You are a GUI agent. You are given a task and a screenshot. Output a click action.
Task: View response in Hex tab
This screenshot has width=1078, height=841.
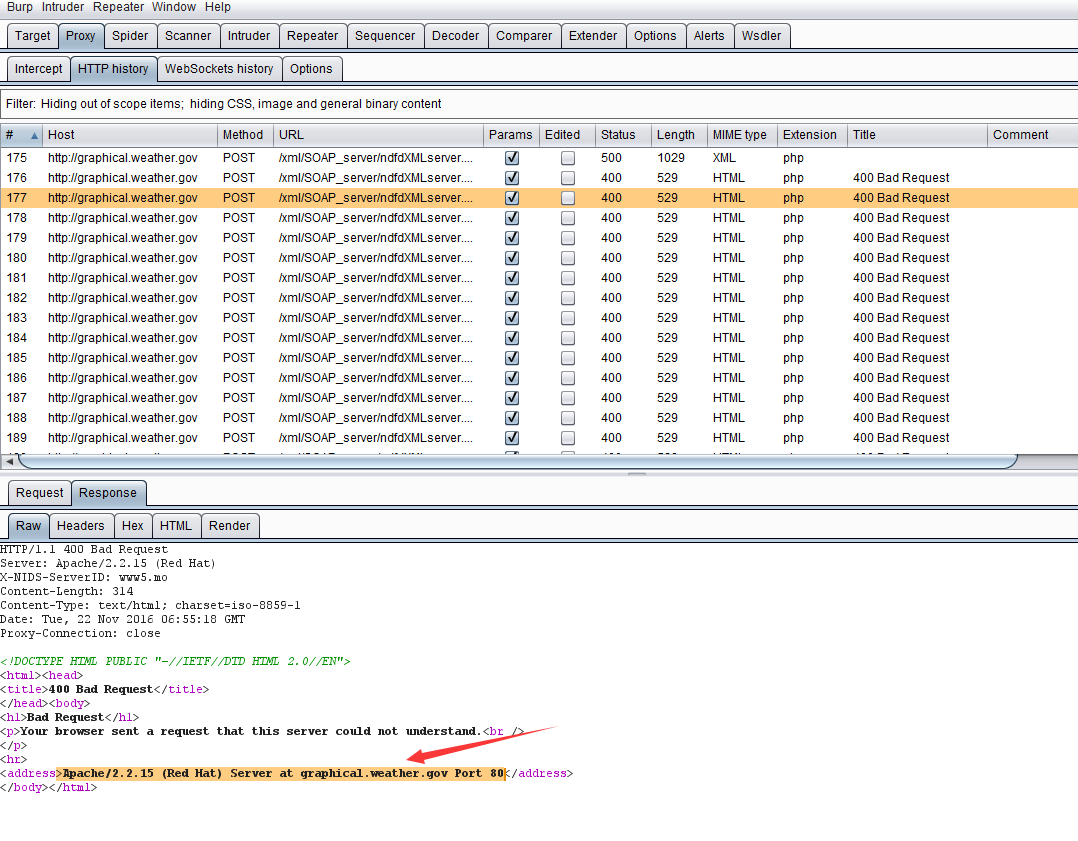(x=133, y=526)
